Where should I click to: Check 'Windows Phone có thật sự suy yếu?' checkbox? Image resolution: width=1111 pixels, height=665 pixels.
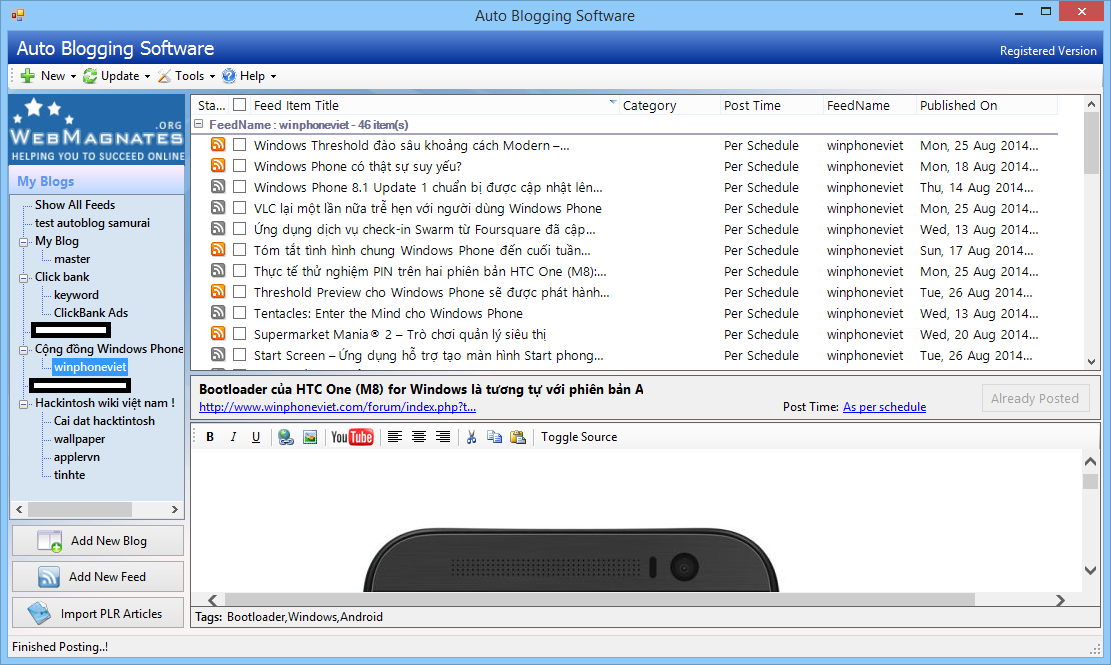pos(239,166)
